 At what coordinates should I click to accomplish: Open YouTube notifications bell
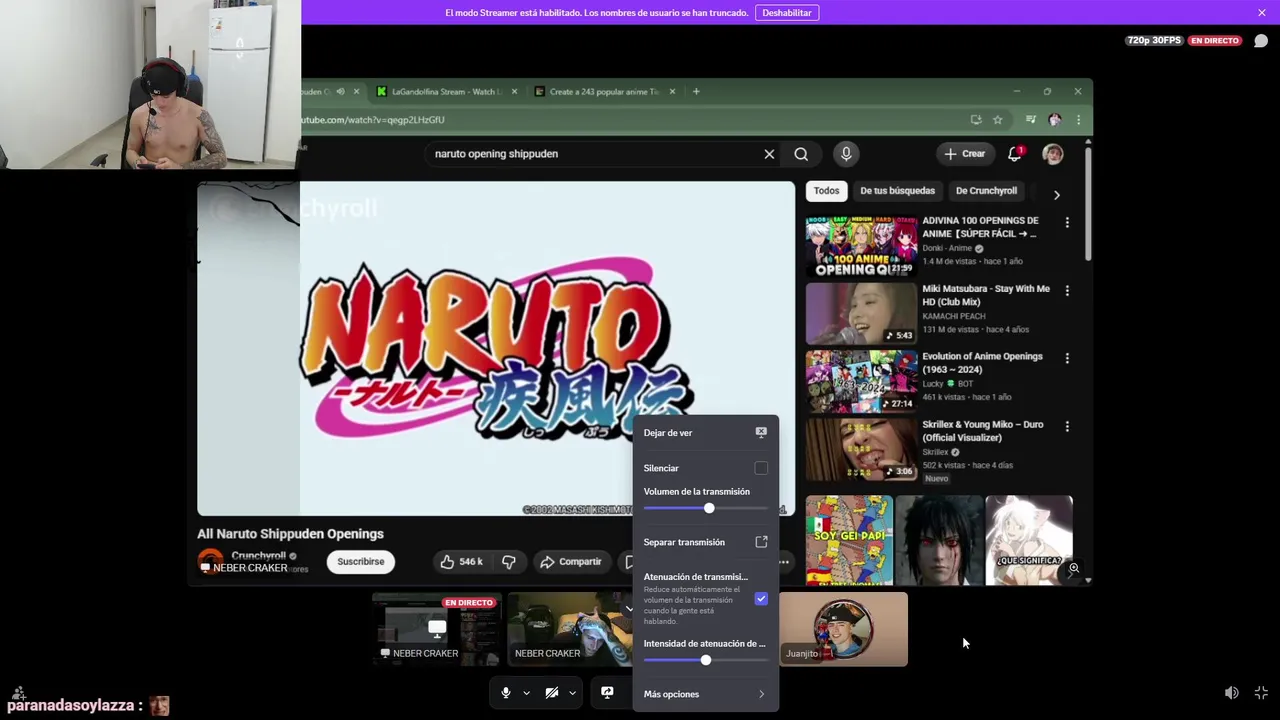tap(1015, 154)
